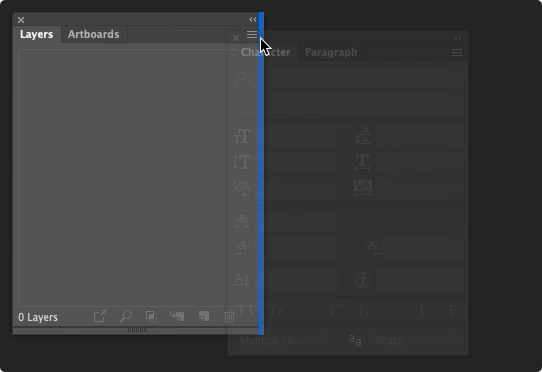
Task: Click the Create New Layer icon
Action: click(204, 316)
